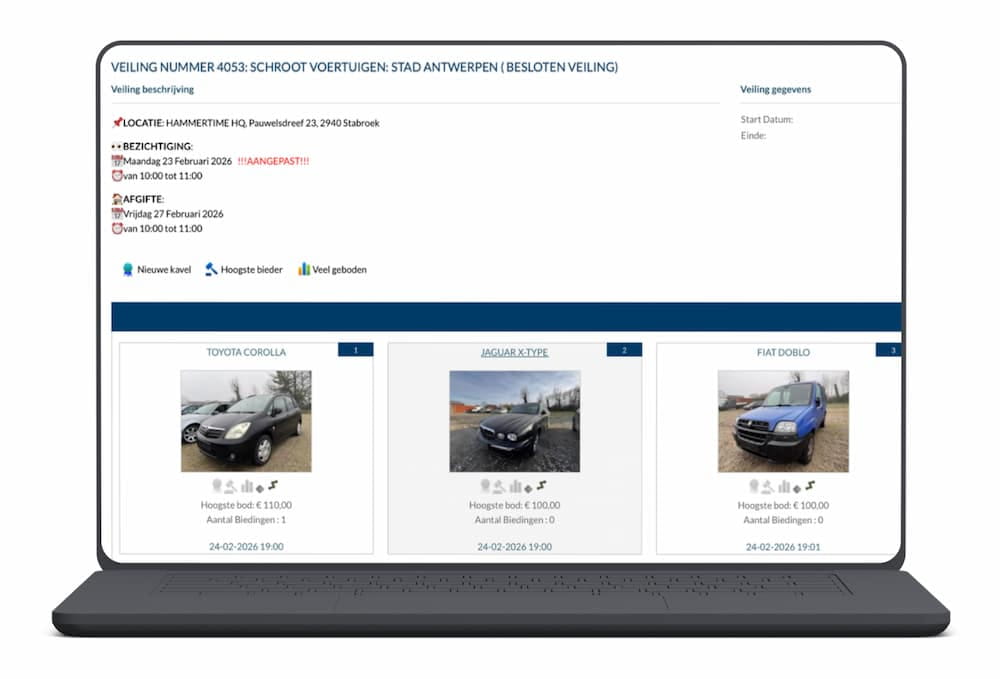The width and height of the screenshot is (1000, 679).
Task: Click Aantal Biedingen : 0 on Jaguar card
Action: coord(515,520)
